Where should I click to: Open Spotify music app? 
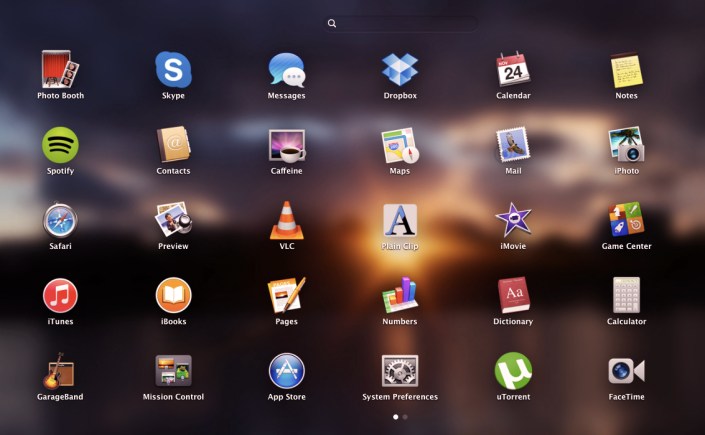point(60,145)
